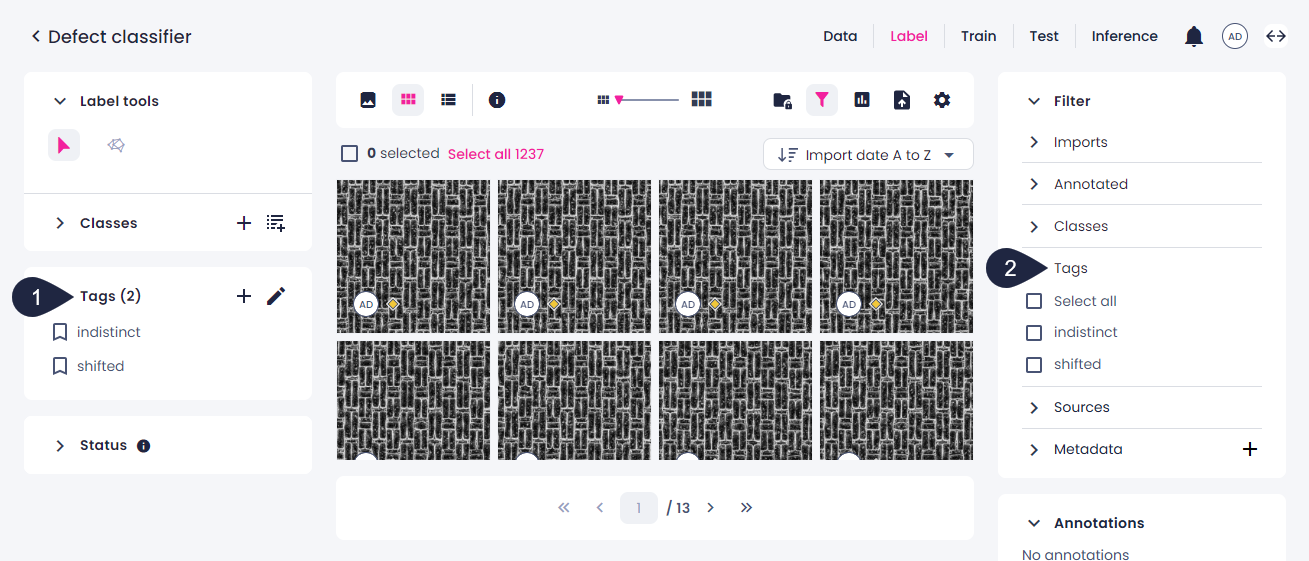Expand the Annotated filter
The height and width of the screenshot is (561, 1309).
click(x=1034, y=184)
